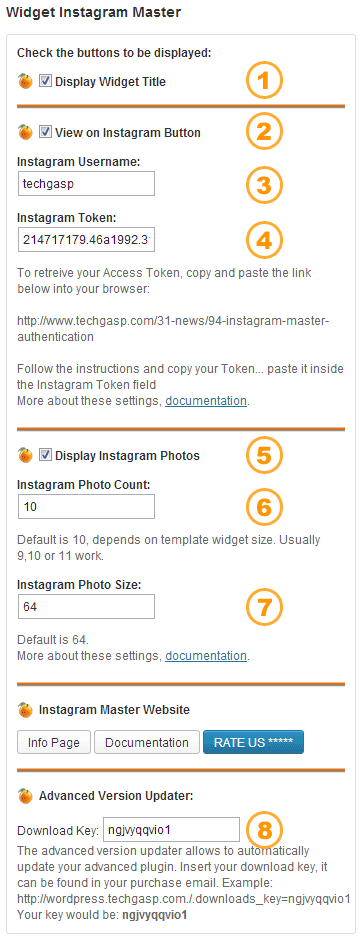Click the circled number 8 marker
362x937 pixels.
click(x=265, y=829)
